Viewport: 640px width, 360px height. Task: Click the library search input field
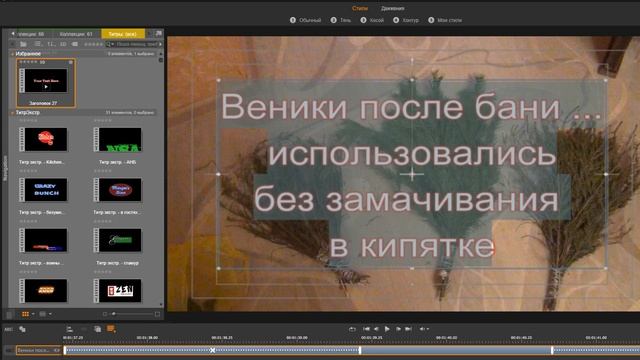(137, 44)
